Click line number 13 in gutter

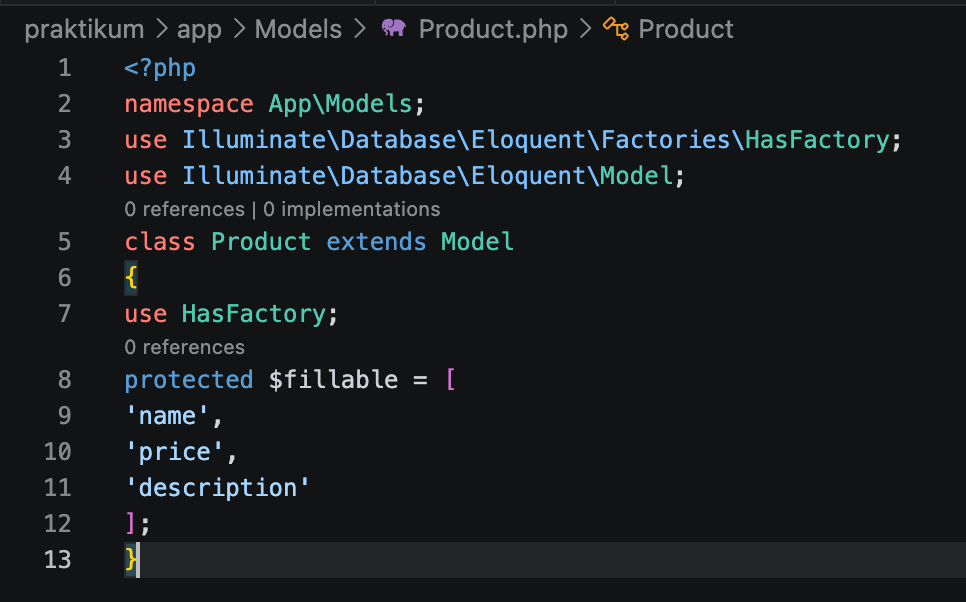(x=57, y=559)
